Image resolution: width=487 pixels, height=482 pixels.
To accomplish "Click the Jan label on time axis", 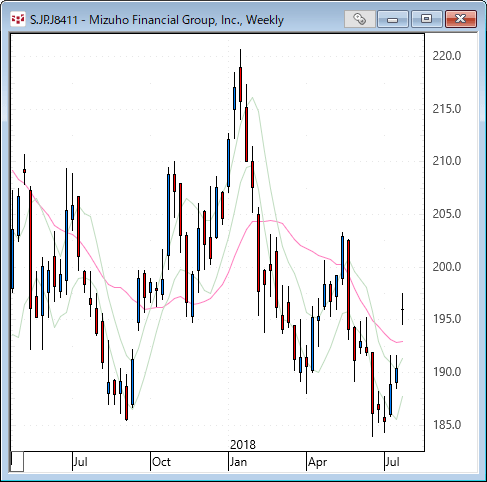I will tap(239, 462).
